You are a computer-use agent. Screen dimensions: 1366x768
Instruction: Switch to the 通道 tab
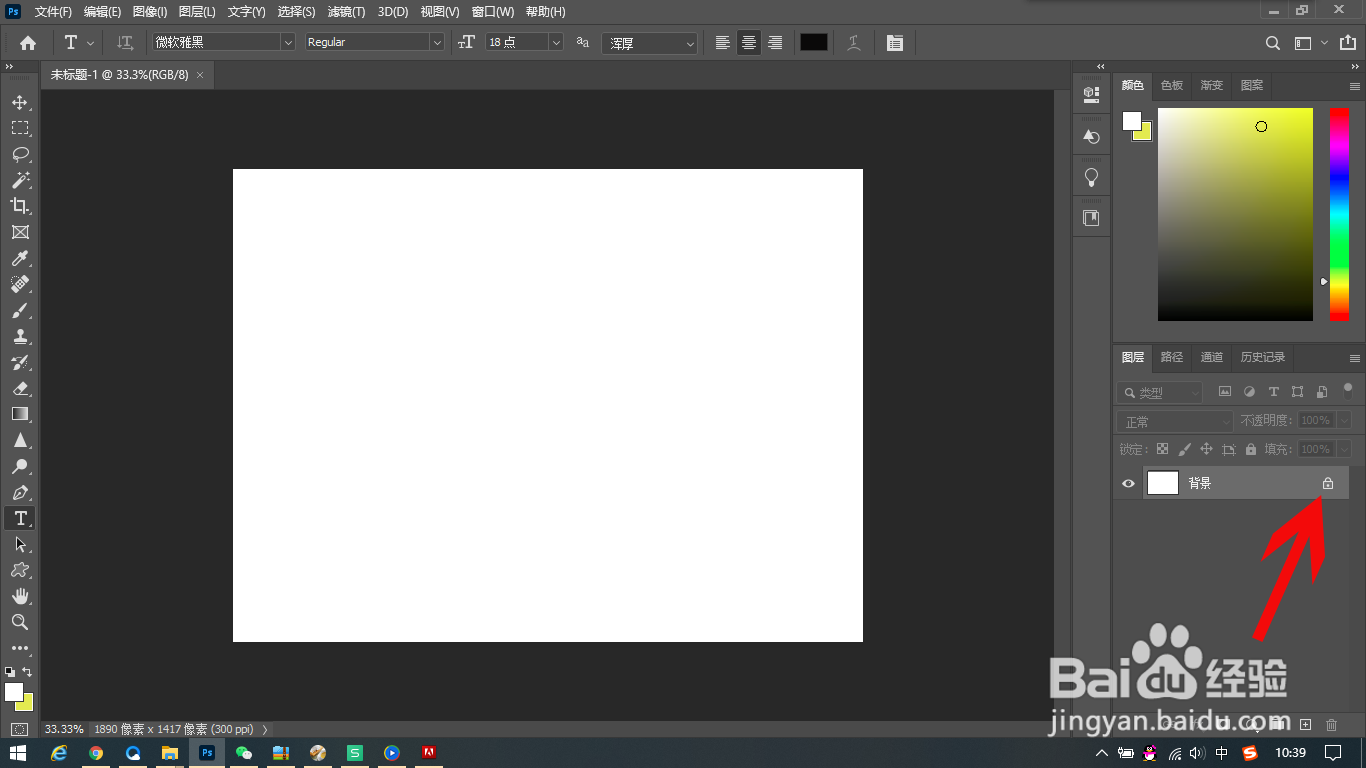[1212, 357]
